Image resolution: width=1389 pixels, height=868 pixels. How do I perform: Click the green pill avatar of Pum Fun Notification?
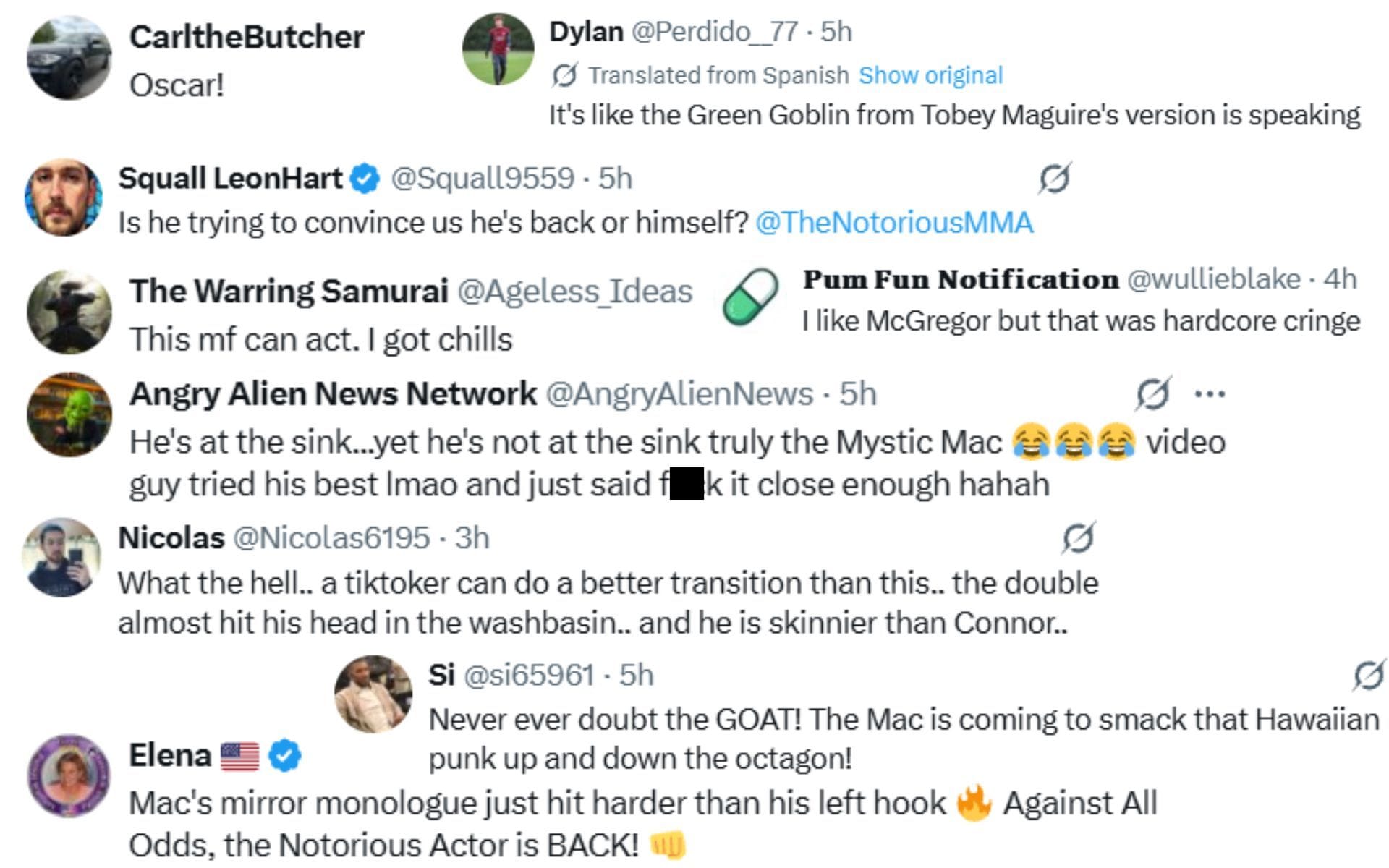750,297
